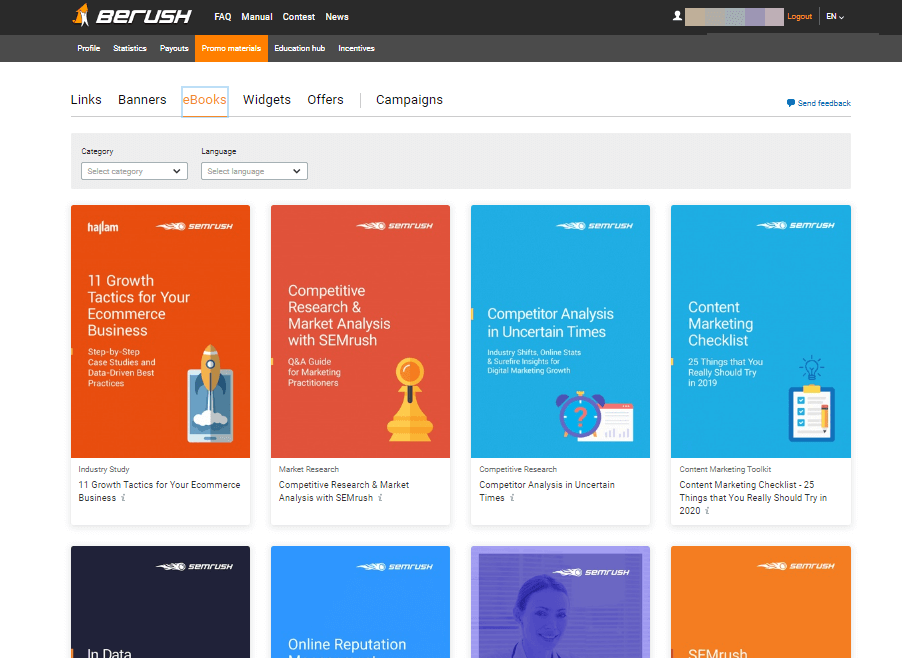Switch to the Offers section
The height and width of the screenshot is (658, 902).
coord(325,100)
